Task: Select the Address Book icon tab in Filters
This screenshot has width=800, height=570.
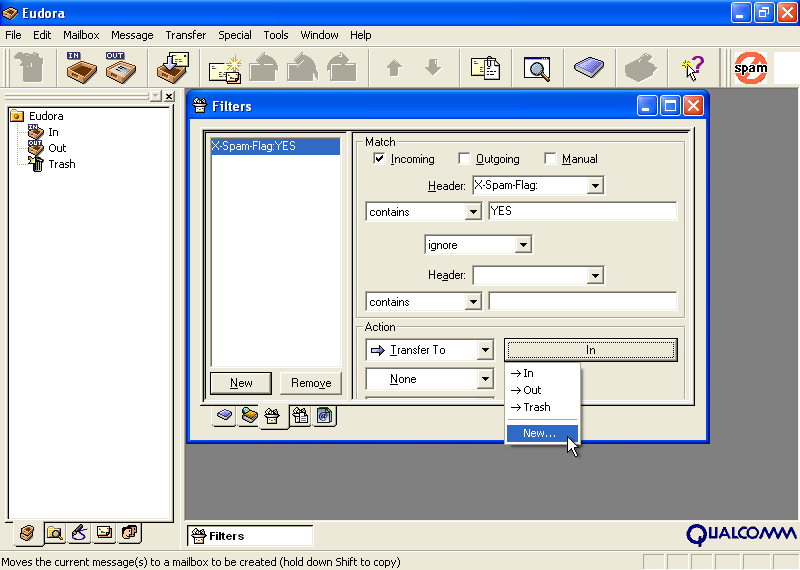Action: 224,415
